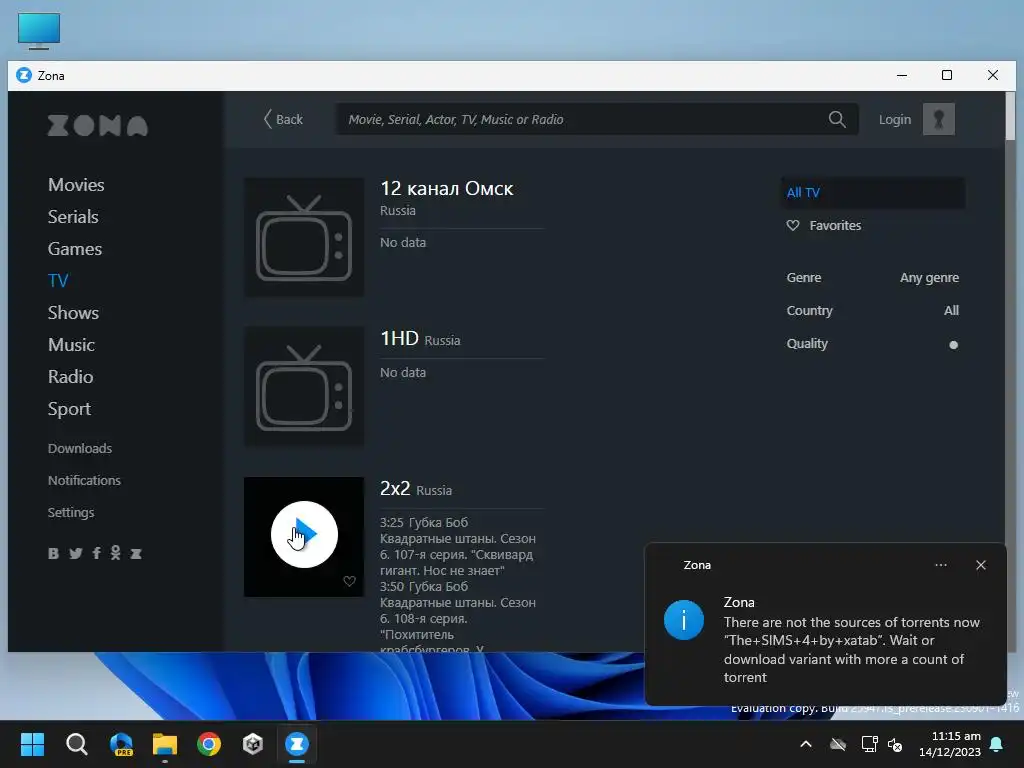This screenshot has width=1024, height=768.
Task: Open File Explorer from taskbar
Action: [165, 744]
